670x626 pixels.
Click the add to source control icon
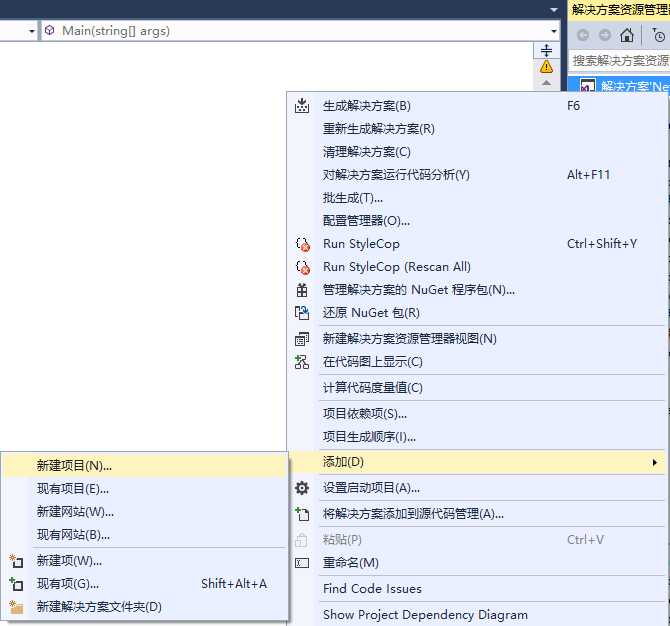coord(302,514)
